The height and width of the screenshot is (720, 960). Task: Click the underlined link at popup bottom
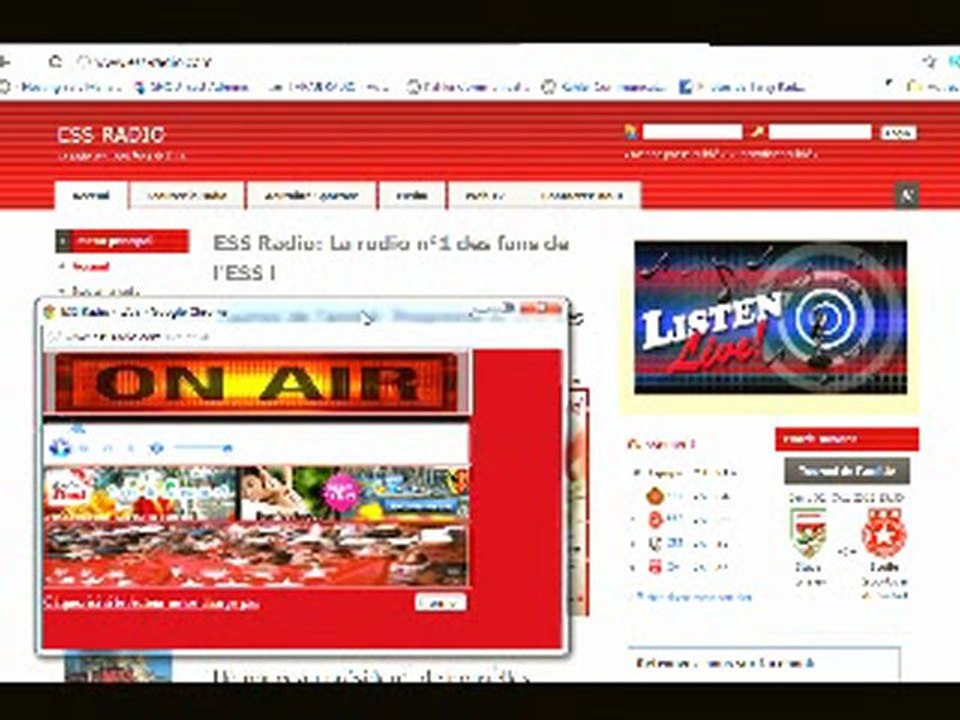[x=152, y=604]
